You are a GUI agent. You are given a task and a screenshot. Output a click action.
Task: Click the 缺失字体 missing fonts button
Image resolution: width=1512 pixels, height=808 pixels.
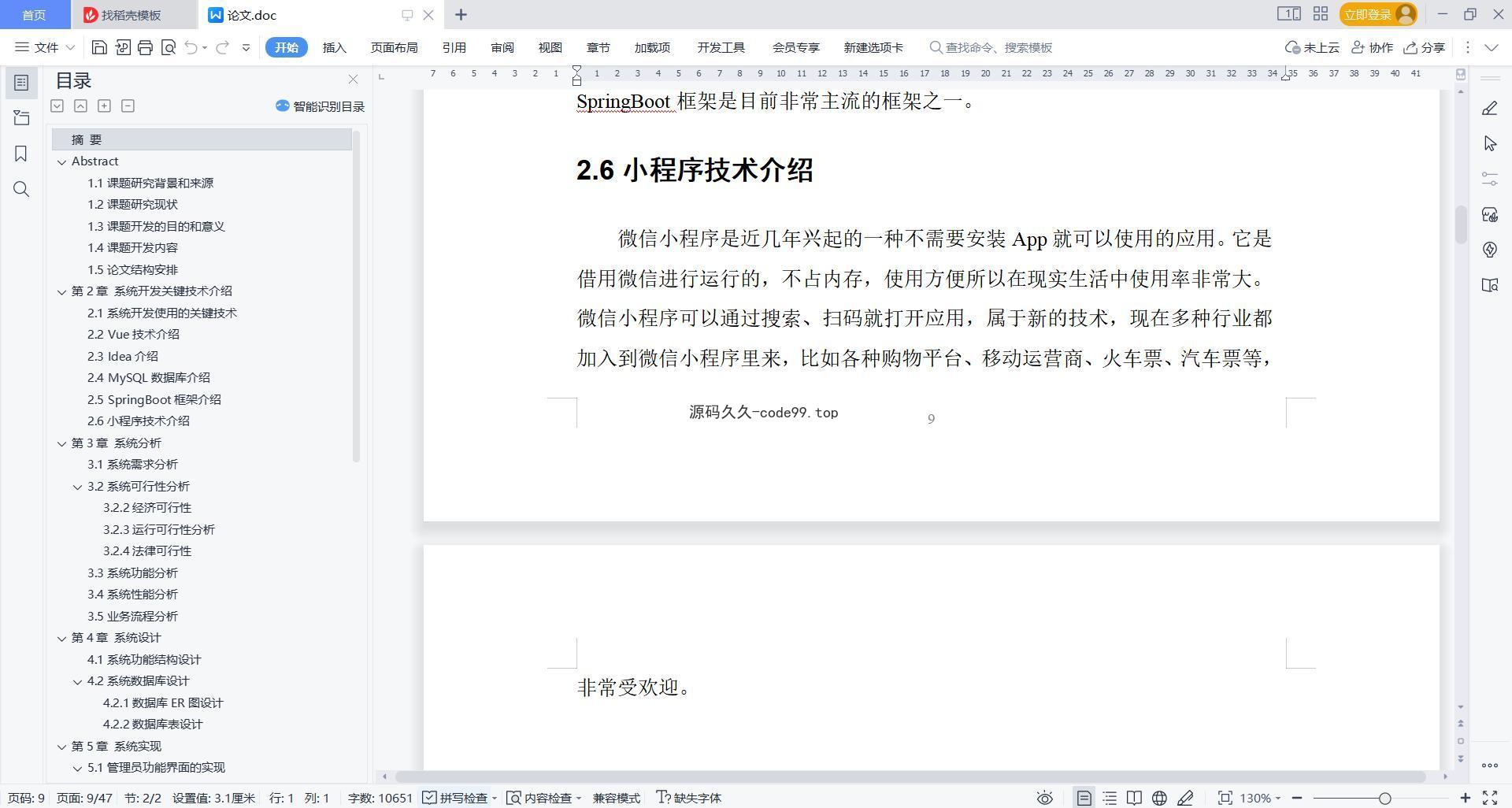(689, 798)
